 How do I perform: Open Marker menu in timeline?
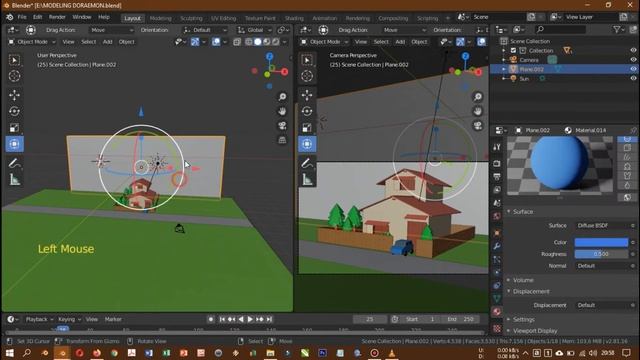[x=113, y=319]
